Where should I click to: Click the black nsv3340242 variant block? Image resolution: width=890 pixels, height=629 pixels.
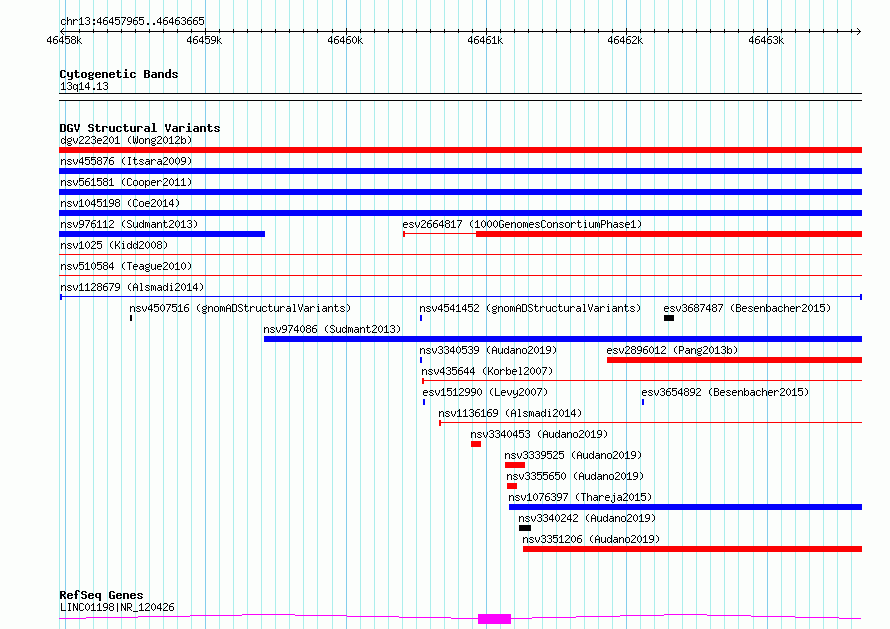click(525, 528)
